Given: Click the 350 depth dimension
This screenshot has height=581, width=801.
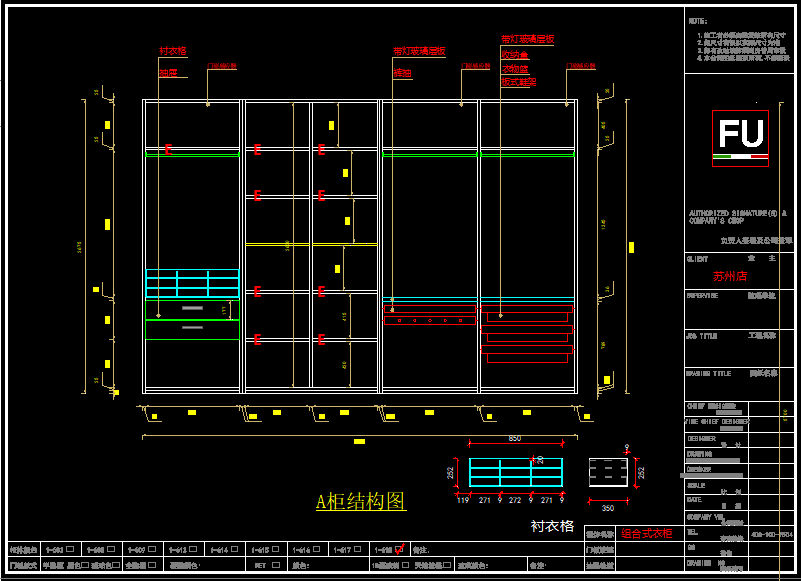Looking at the screenshot, I should tap(607, 508).
